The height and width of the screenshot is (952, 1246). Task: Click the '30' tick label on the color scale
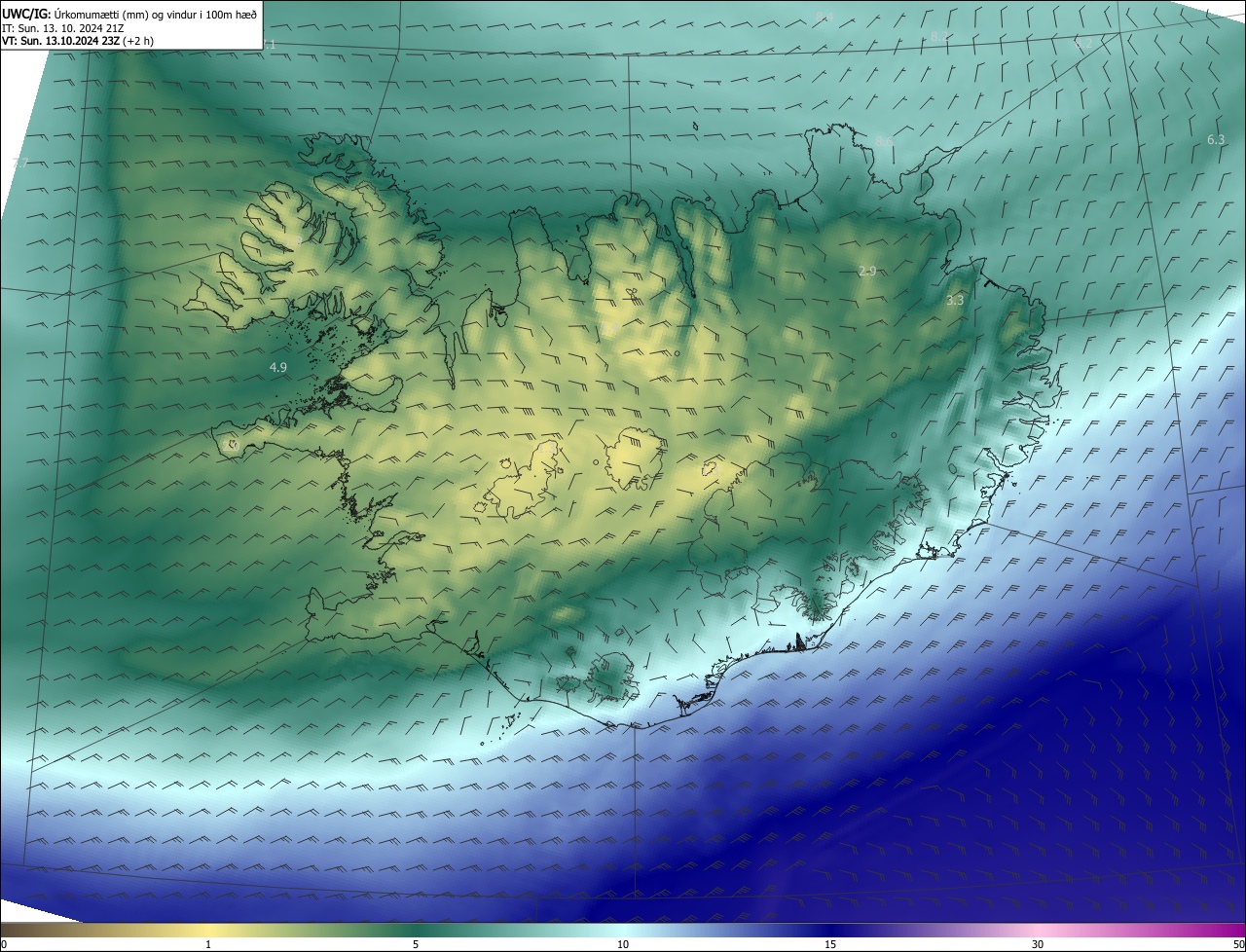click(x=1038, y=944)
